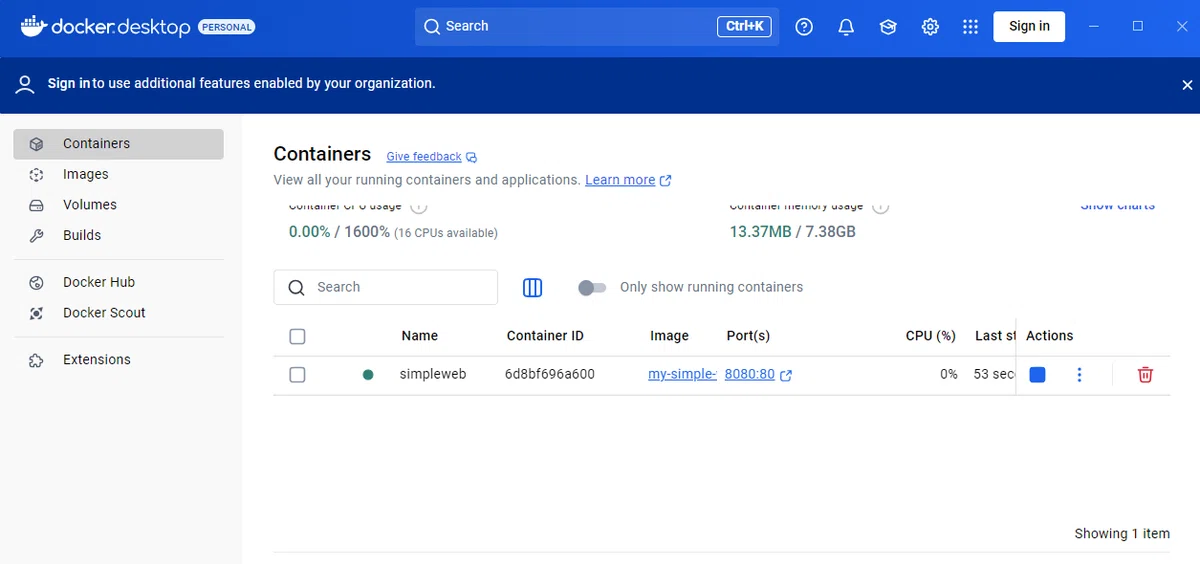
Task: Click the magnifier icon in containers search
Action: pos(296,288)
